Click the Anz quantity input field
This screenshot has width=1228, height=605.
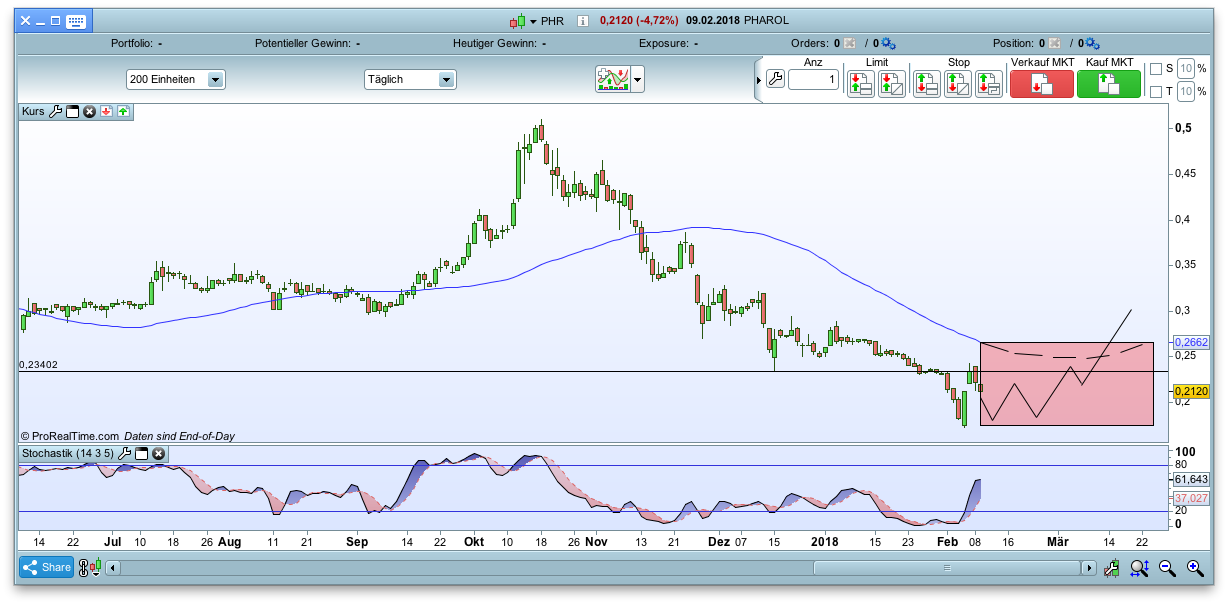[x=813, y=79]
